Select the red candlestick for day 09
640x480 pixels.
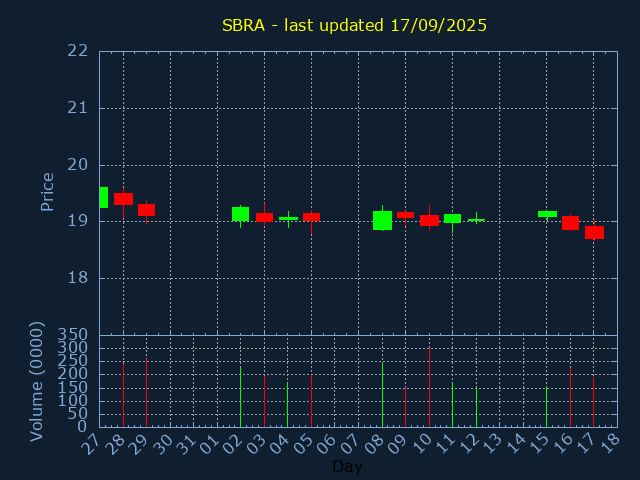405,215
